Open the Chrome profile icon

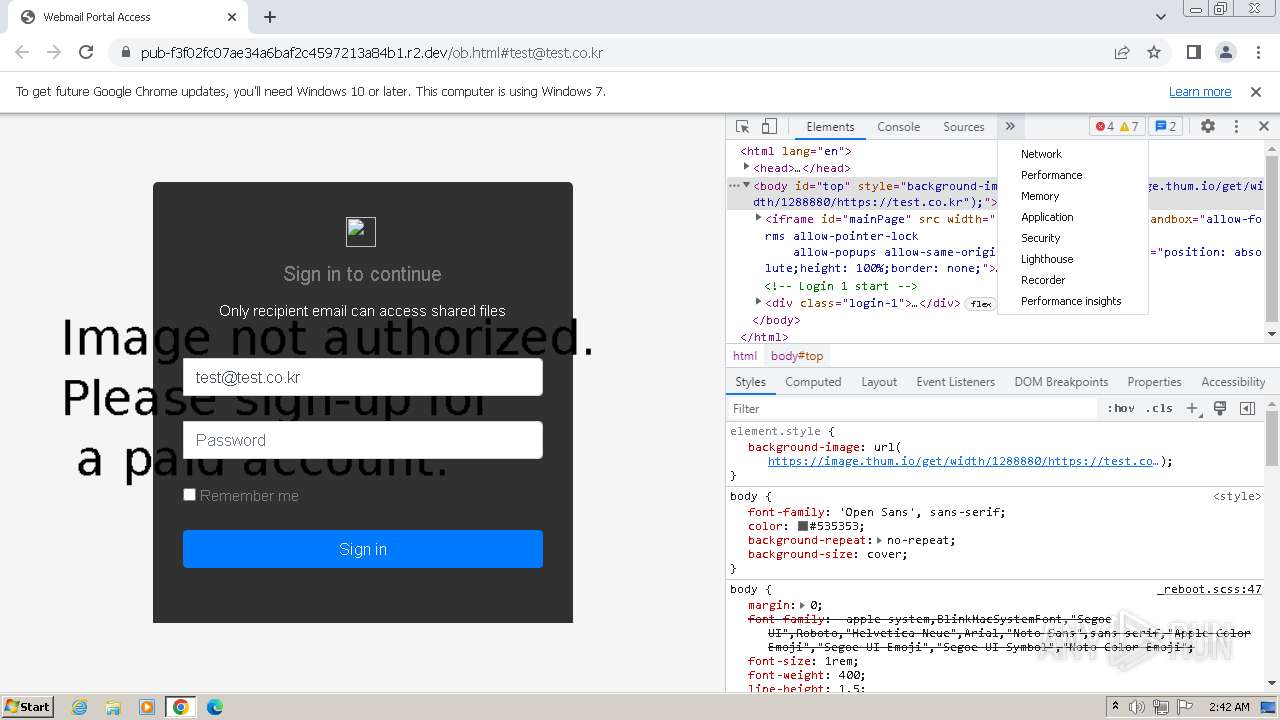tap(1225, 52)
